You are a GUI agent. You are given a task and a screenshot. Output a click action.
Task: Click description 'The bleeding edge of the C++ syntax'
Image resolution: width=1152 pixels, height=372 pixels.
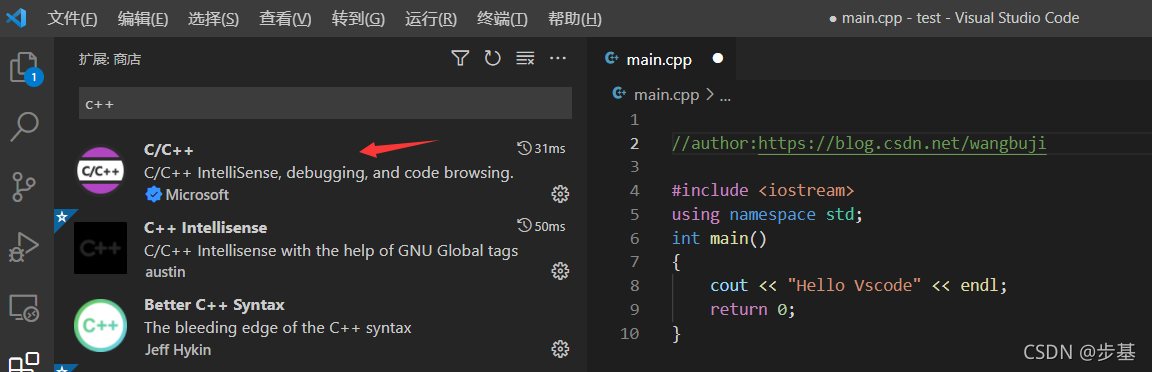point(278,328)
